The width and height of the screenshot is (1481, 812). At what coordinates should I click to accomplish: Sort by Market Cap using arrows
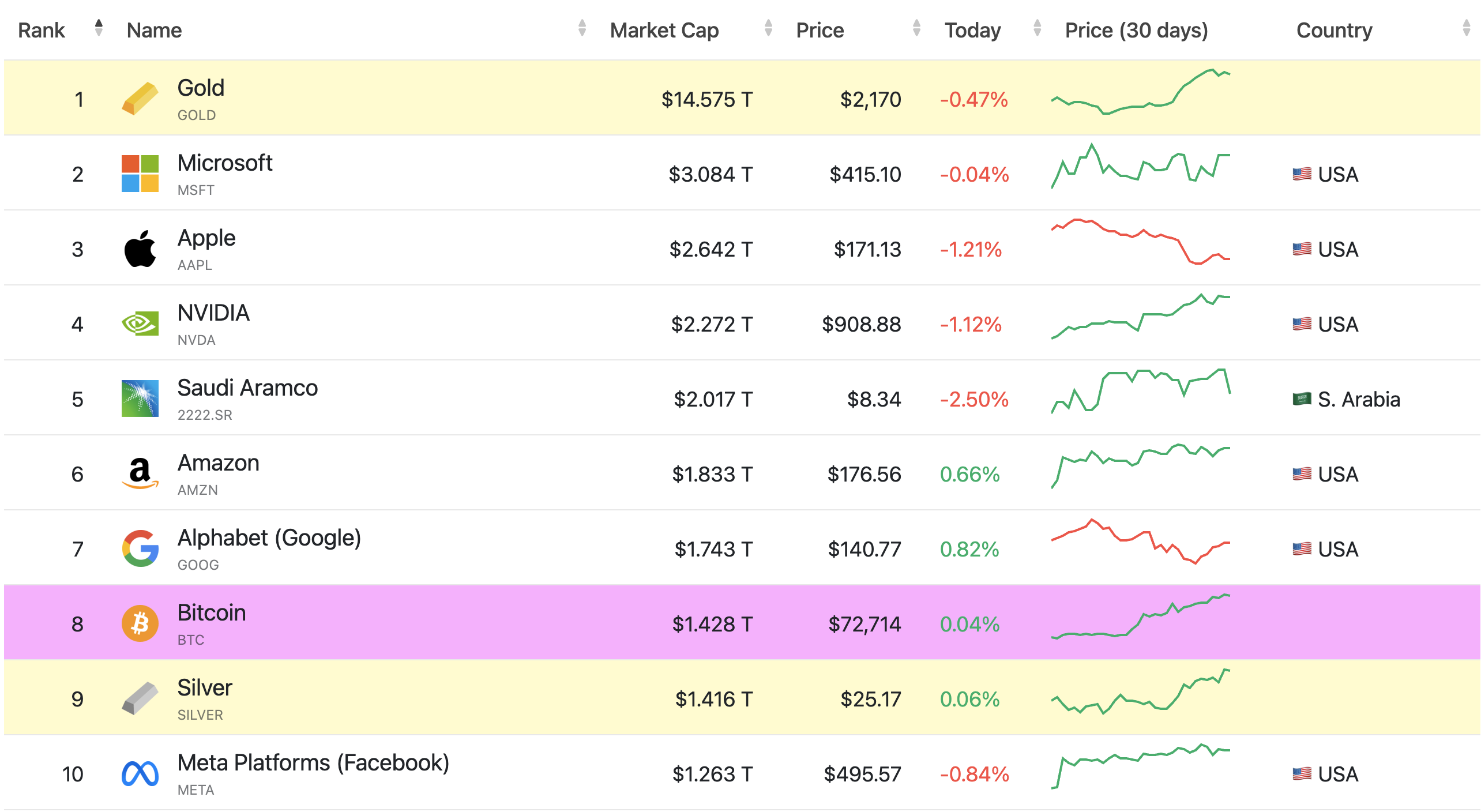pyautogui.click(x=768, y=28)
